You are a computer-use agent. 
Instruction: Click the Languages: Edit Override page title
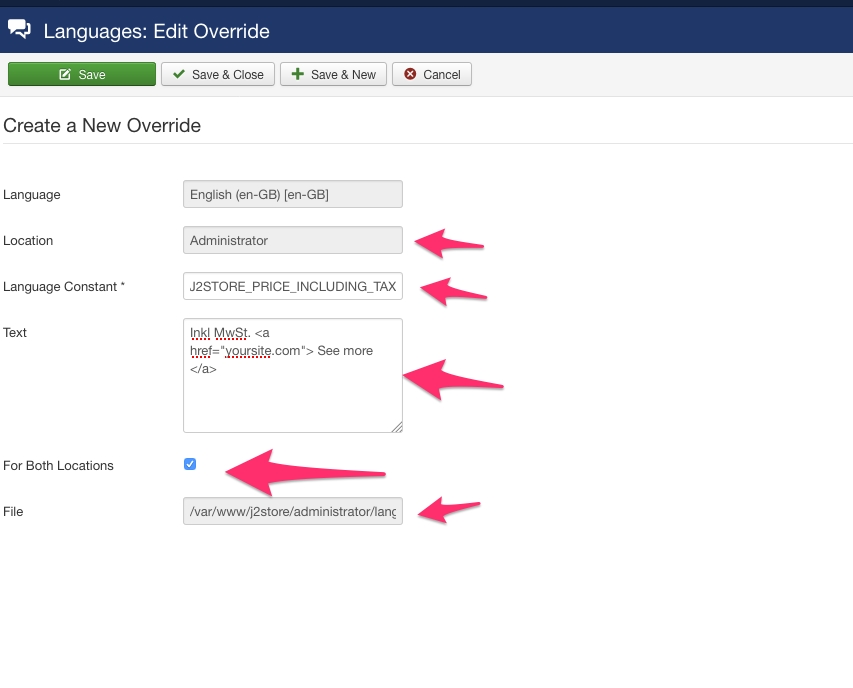157,31
